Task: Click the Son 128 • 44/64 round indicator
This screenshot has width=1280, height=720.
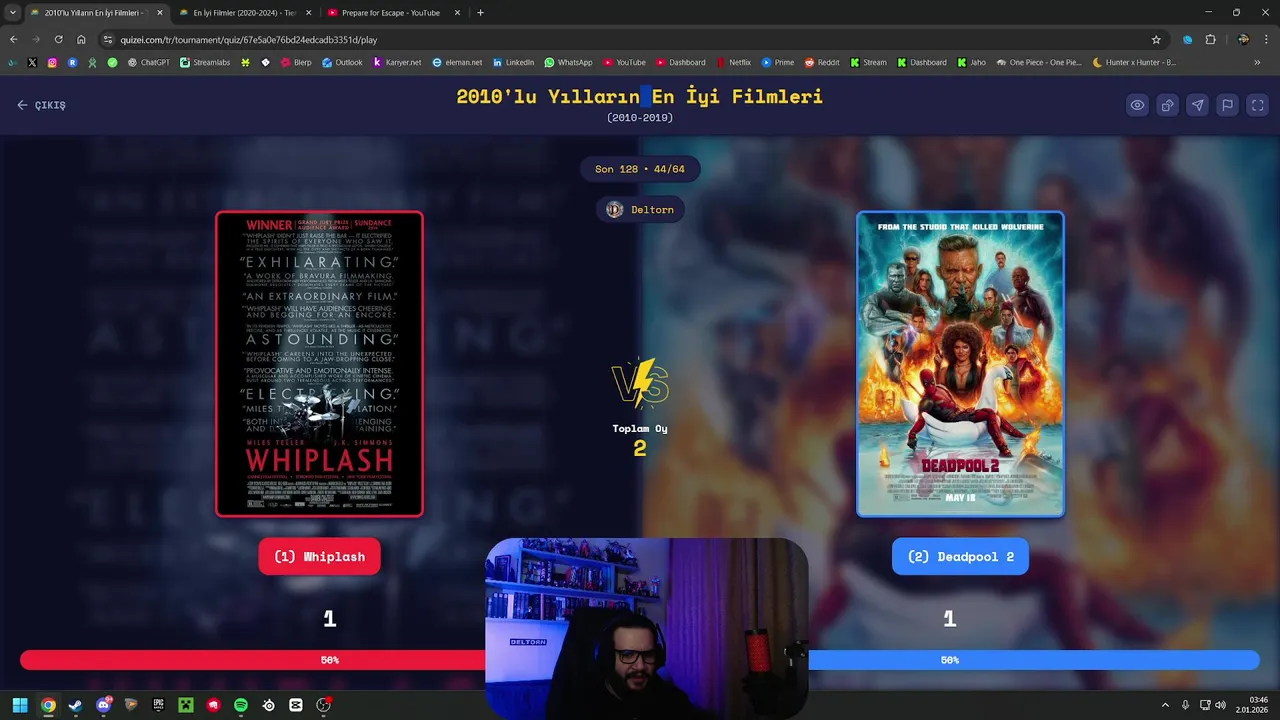Action: coord(640,169)
